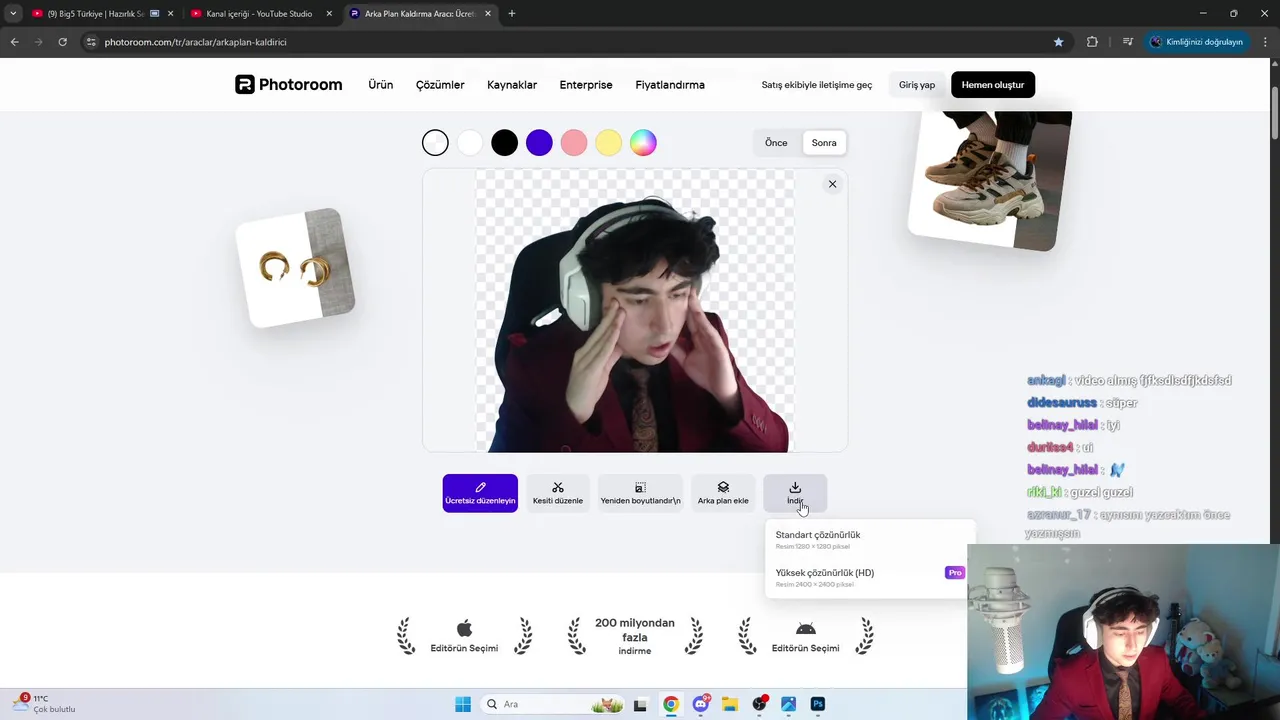Select the white background swatch
Screen dimensions: 1280x720
coord(470,143)
